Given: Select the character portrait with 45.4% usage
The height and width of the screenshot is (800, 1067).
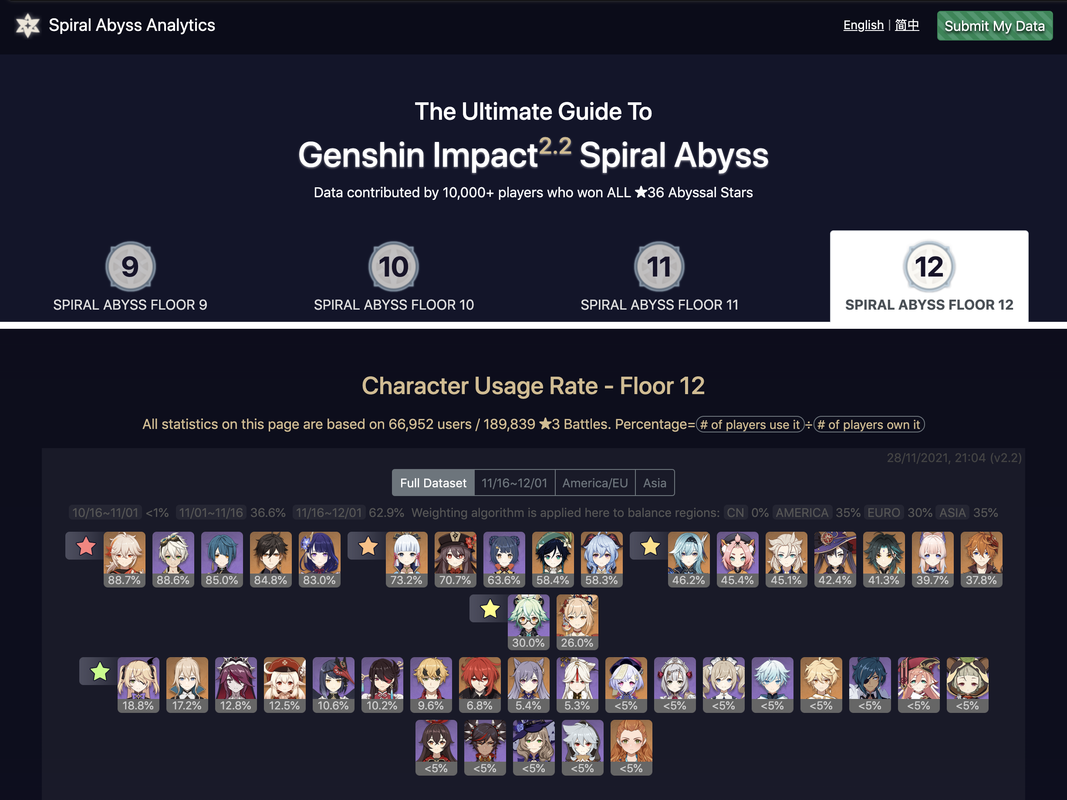Looking at the screenshot, I should 738,559.
